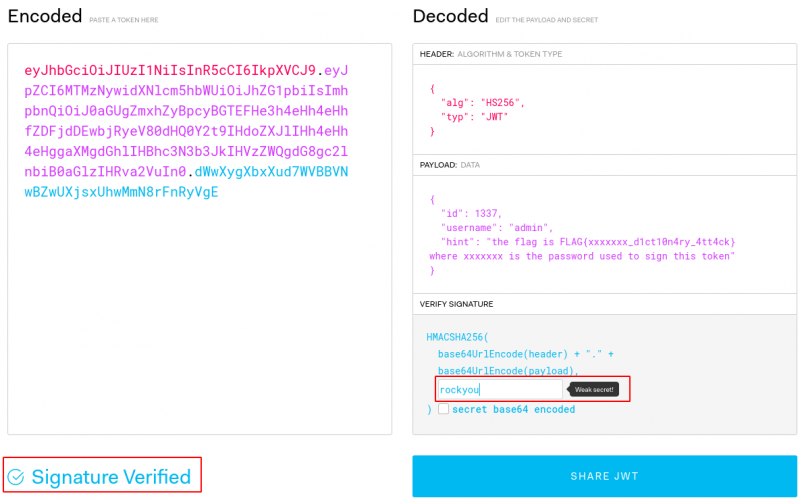Click the Decoded heading
This screenshot has width=800, height=502.
450,16
